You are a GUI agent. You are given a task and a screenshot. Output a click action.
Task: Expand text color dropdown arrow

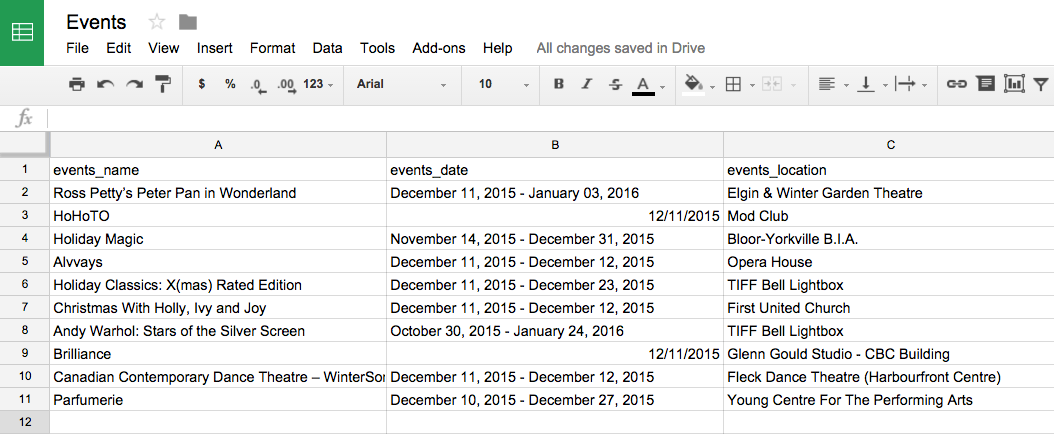(663, 86)
